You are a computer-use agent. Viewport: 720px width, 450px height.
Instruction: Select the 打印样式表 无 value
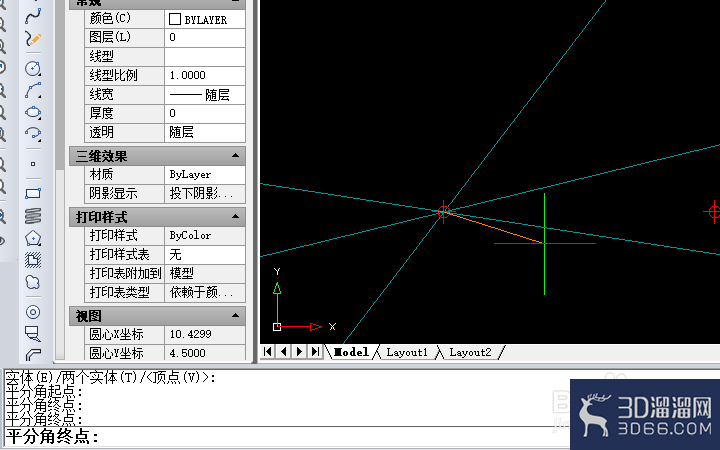(x=205, y=254)
